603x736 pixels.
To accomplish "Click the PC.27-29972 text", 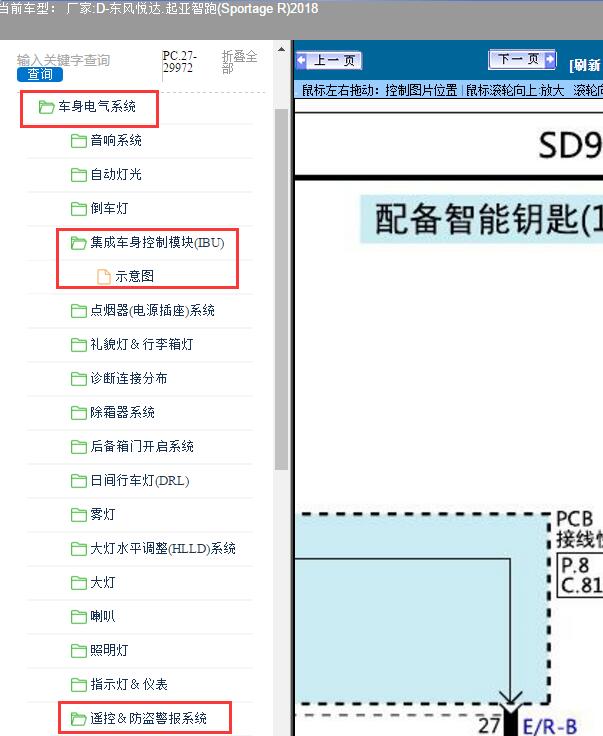I will click(179, 61).
